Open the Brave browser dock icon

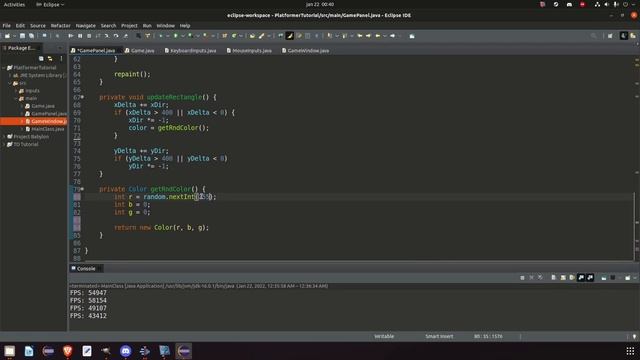tap(67, 351)
